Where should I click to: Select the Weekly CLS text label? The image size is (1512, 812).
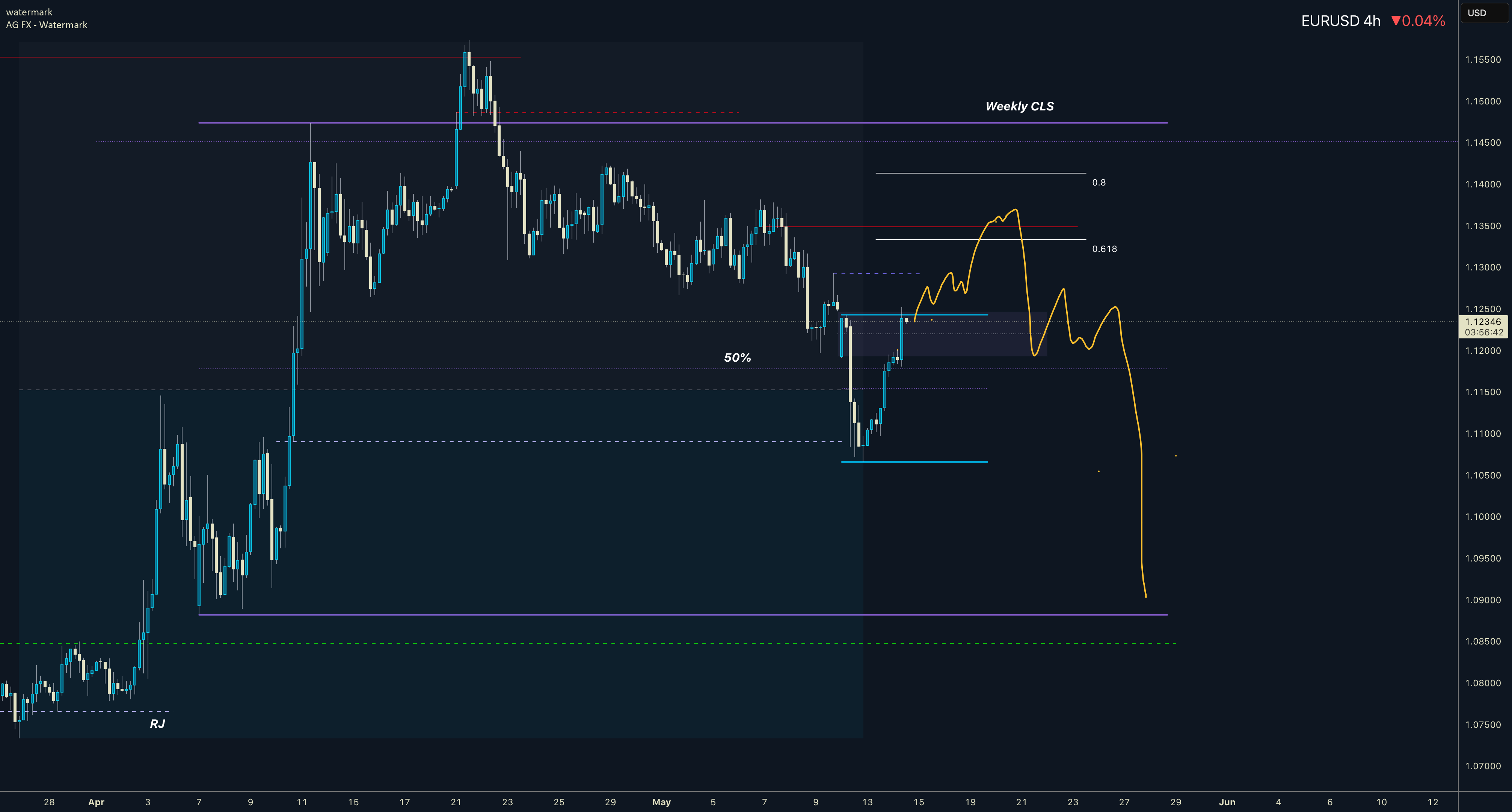point(1020,106)
